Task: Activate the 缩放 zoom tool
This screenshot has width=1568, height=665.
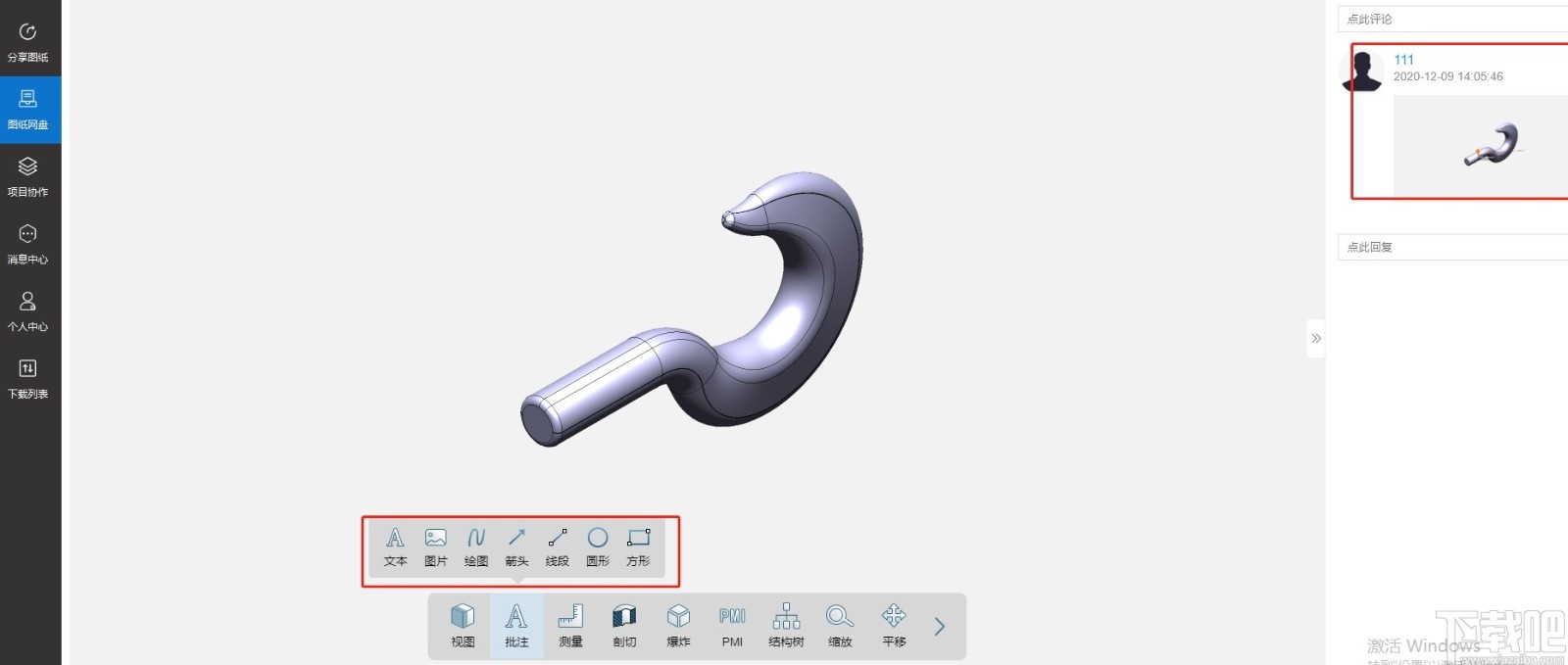Action: click(840, 626)
